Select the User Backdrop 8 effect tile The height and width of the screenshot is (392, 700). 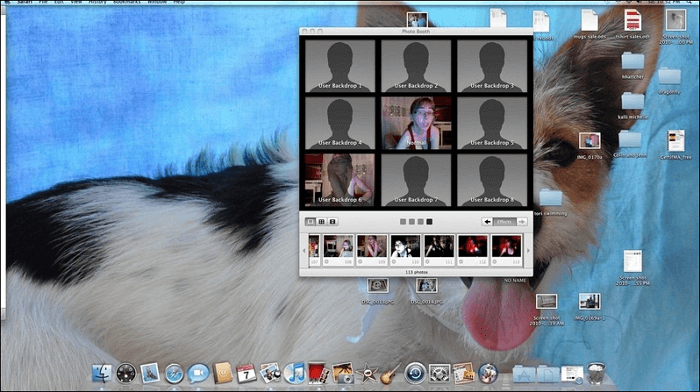pyautogui.click(x=492, y=180)
